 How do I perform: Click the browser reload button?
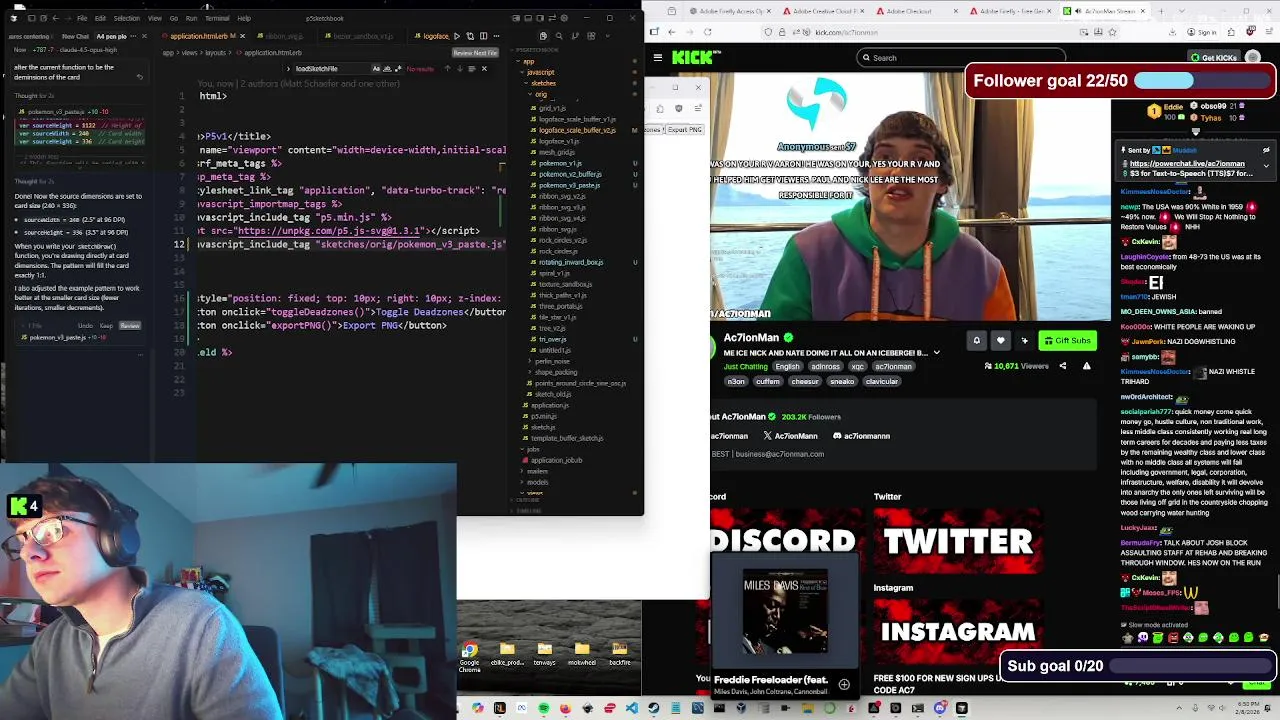click(707, 32)
